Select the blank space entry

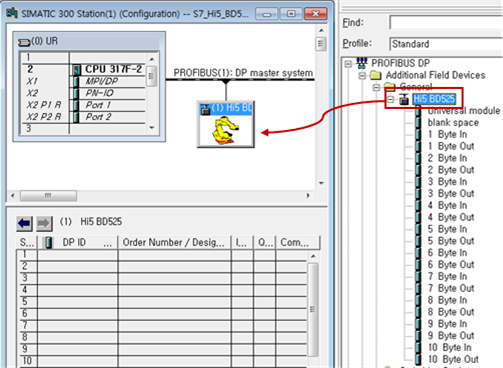point(453,123)
